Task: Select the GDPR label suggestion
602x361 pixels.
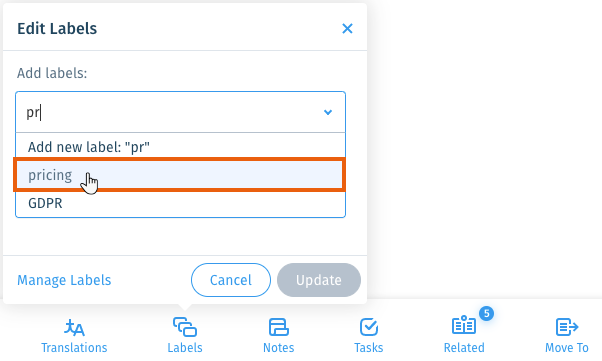Action: (x=180, y=203)
